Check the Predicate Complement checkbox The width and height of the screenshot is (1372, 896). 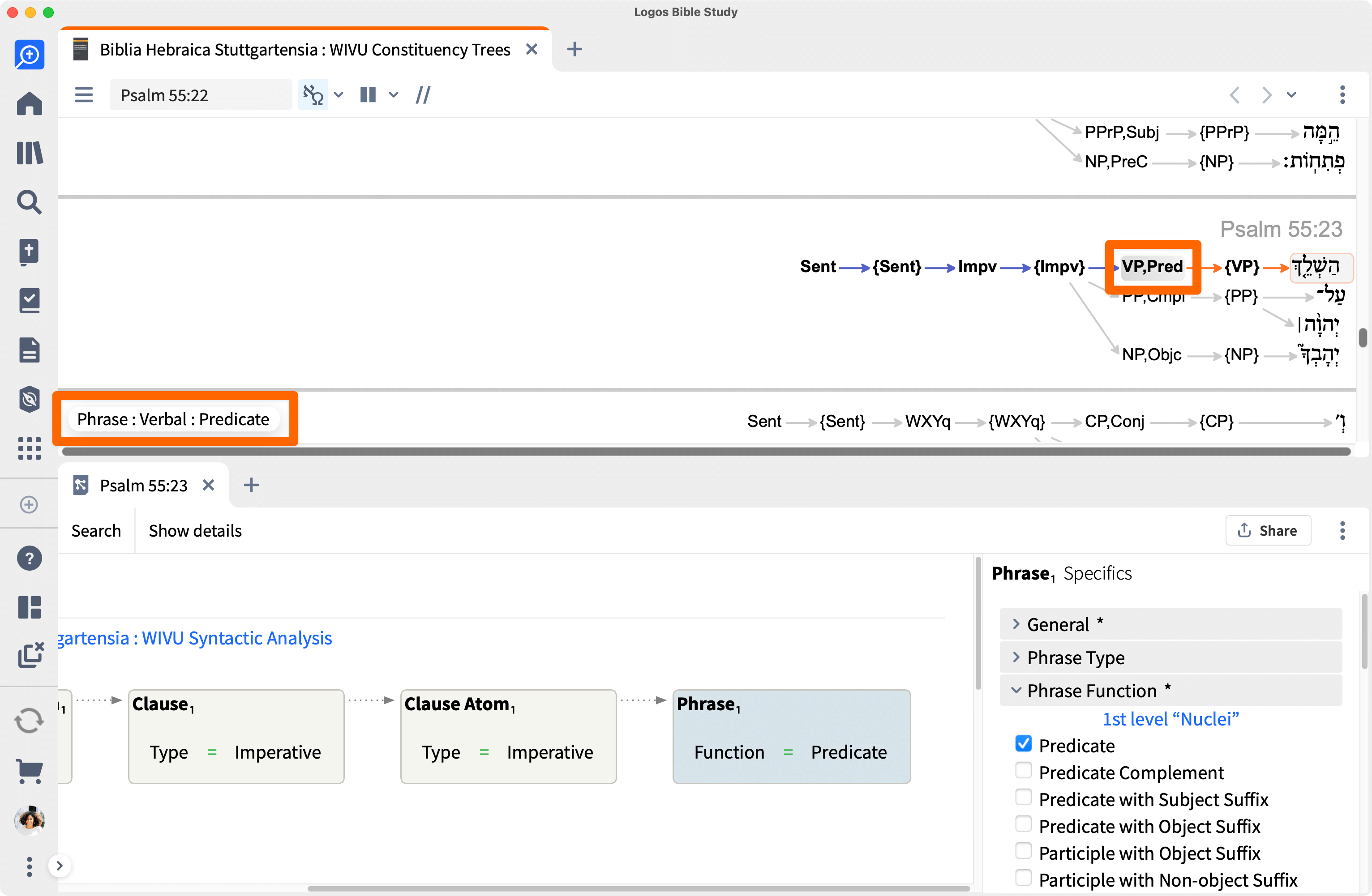1024,771
